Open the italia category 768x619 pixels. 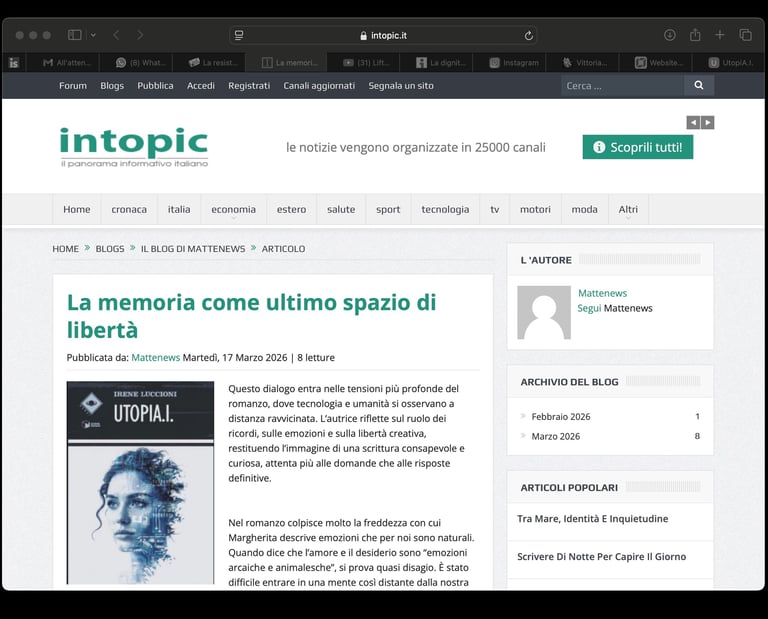pos(179,210)
